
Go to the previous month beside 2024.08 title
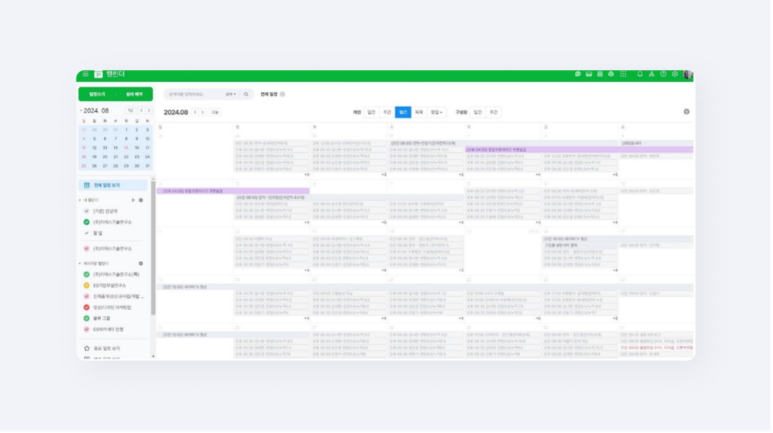(195, 113)
